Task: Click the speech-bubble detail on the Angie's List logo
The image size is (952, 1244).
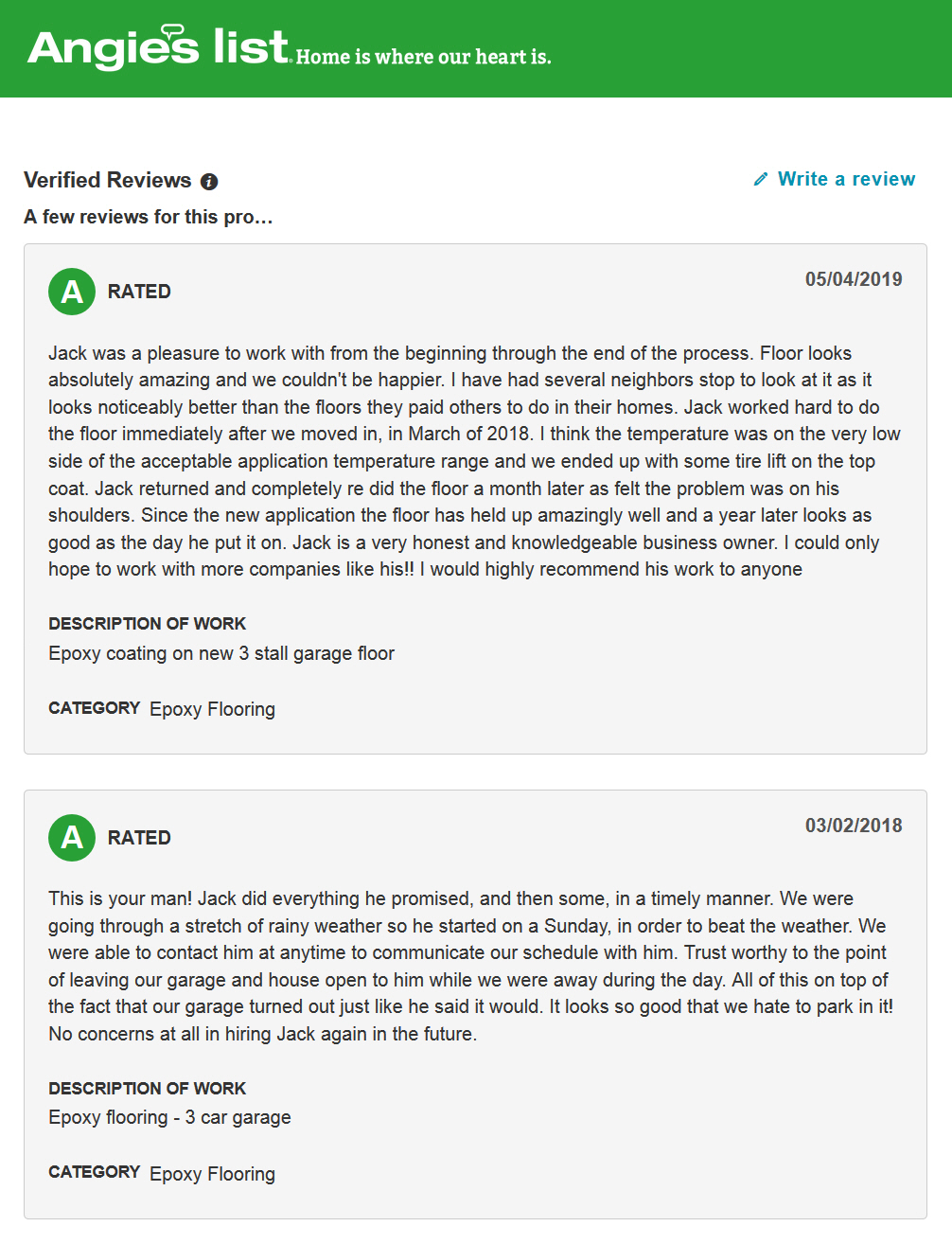Action: tap(170, 28)
